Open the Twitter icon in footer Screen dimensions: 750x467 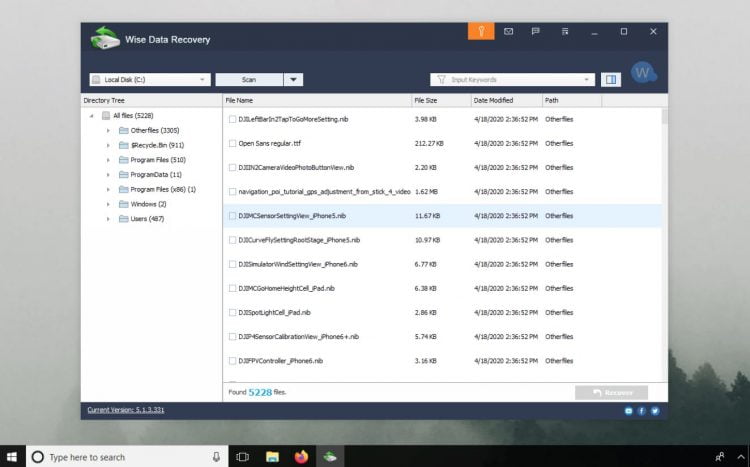coord(655,411)
